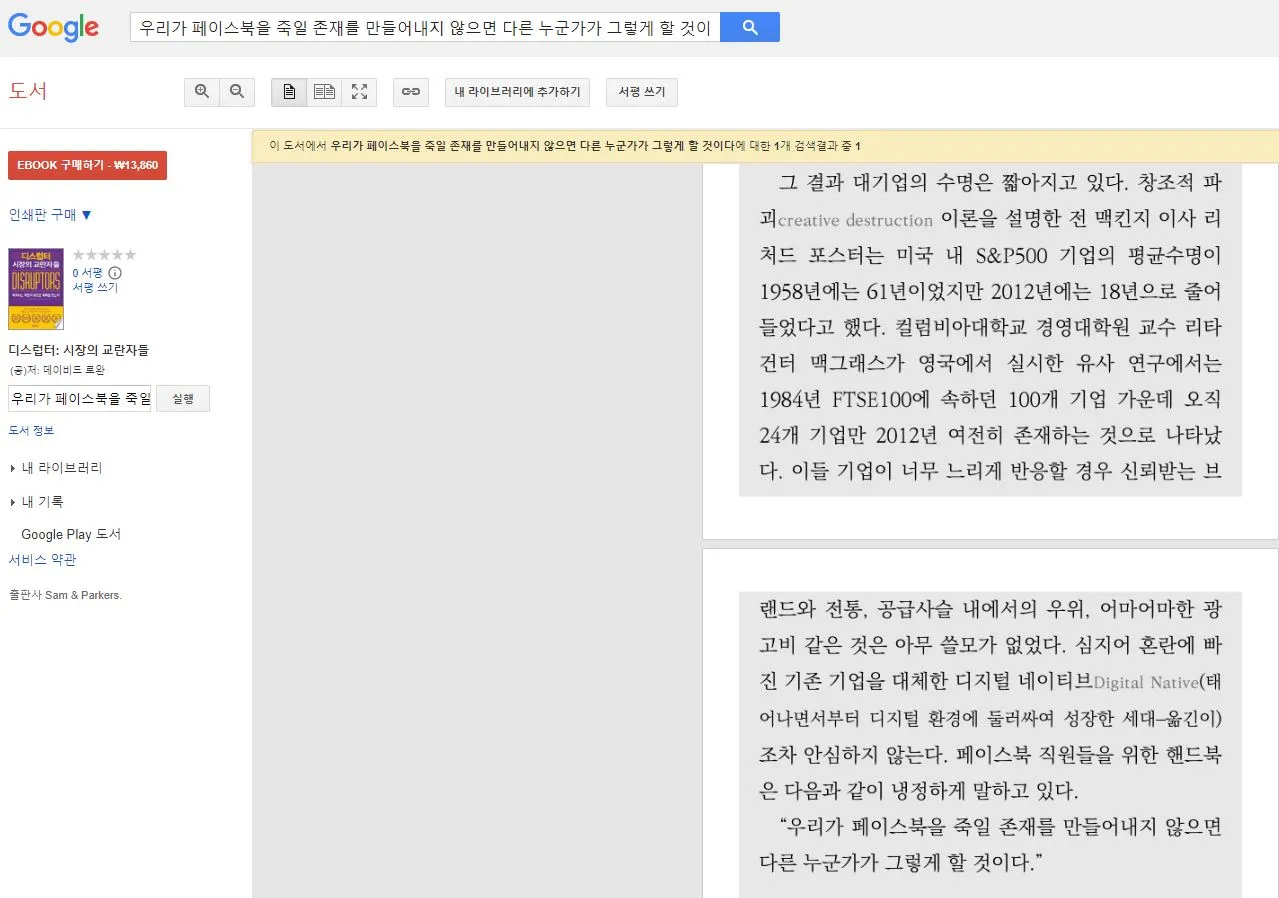The width and height of the screenshot is (1279, 898).
Task: Click publisher text '출판사 Sam & Parkers.'
Action: (x=65, y=595)
